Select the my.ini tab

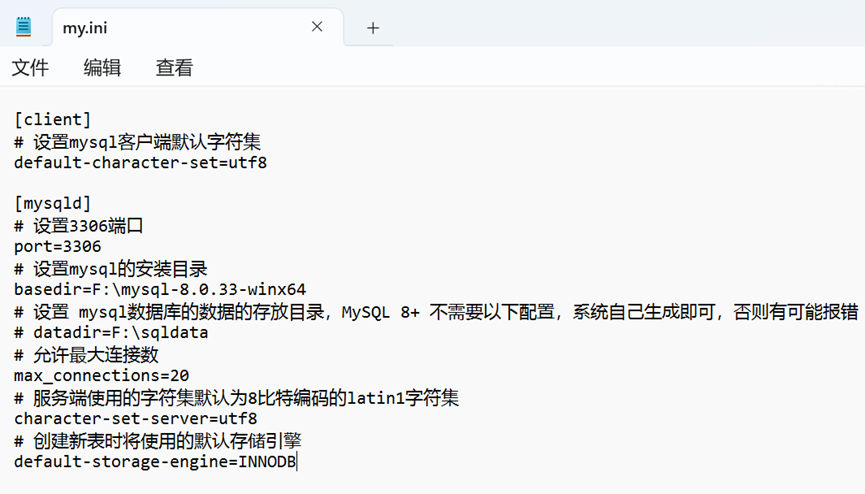tap(198, 28)
